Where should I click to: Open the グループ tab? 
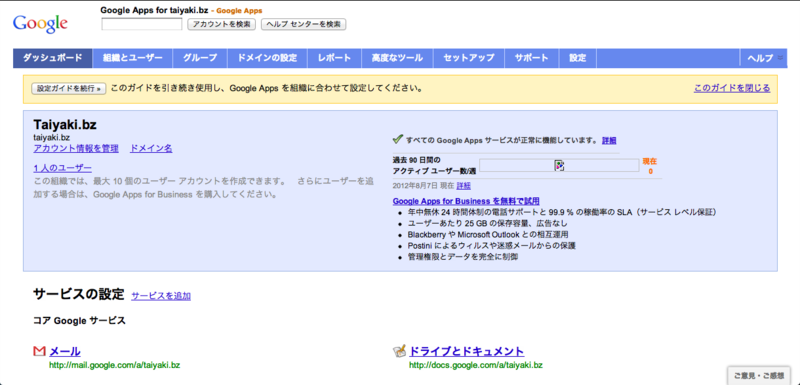[x=200, y=58]
